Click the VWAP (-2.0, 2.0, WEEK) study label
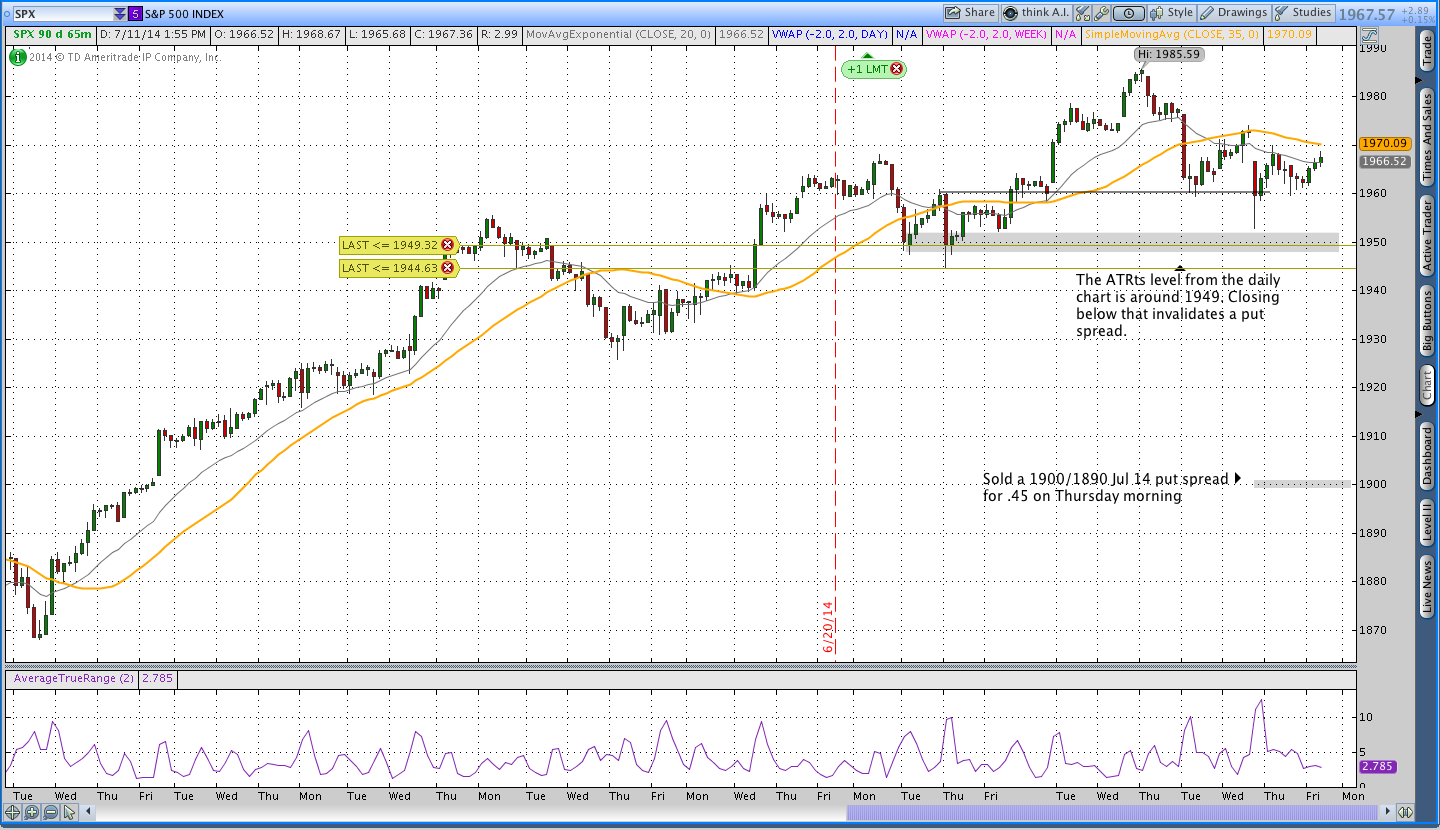 (x=988, y=34)
